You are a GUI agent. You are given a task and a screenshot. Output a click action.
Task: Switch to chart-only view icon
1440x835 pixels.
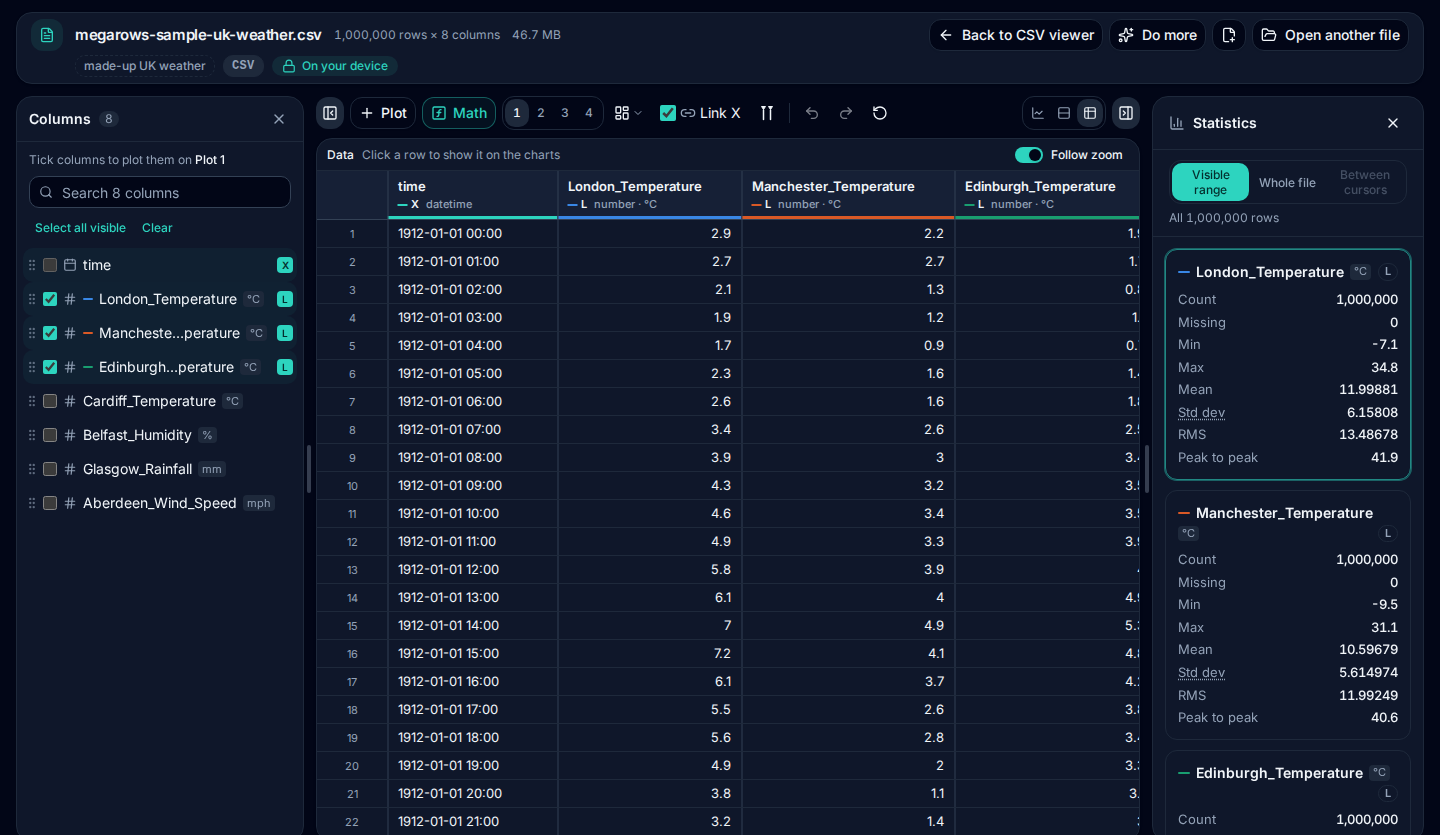[1038, 113]
